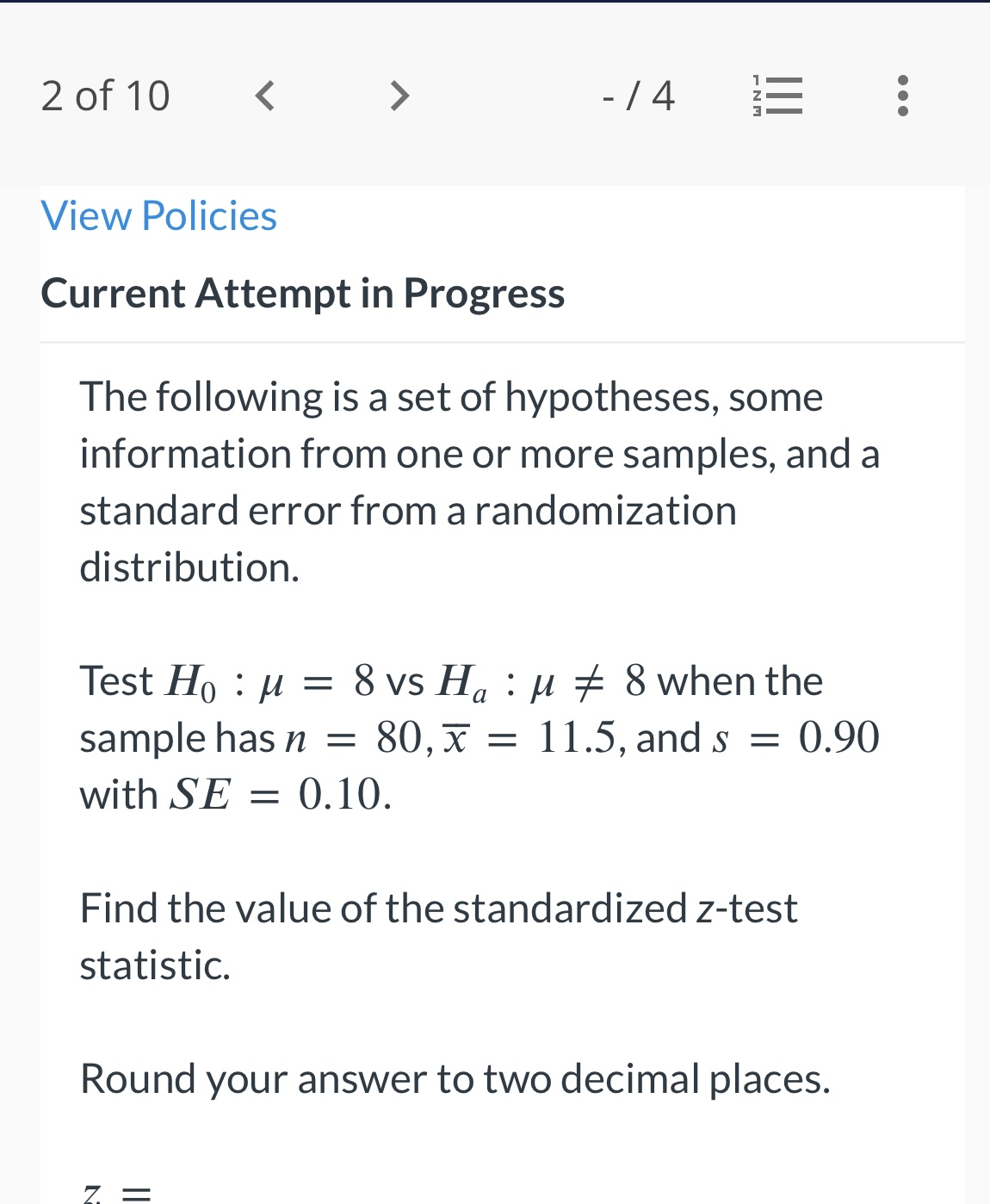The width and height of the screenshot is (990, 1204).
Task: Expand the more-options menu at top right
Action: [901, 96]
